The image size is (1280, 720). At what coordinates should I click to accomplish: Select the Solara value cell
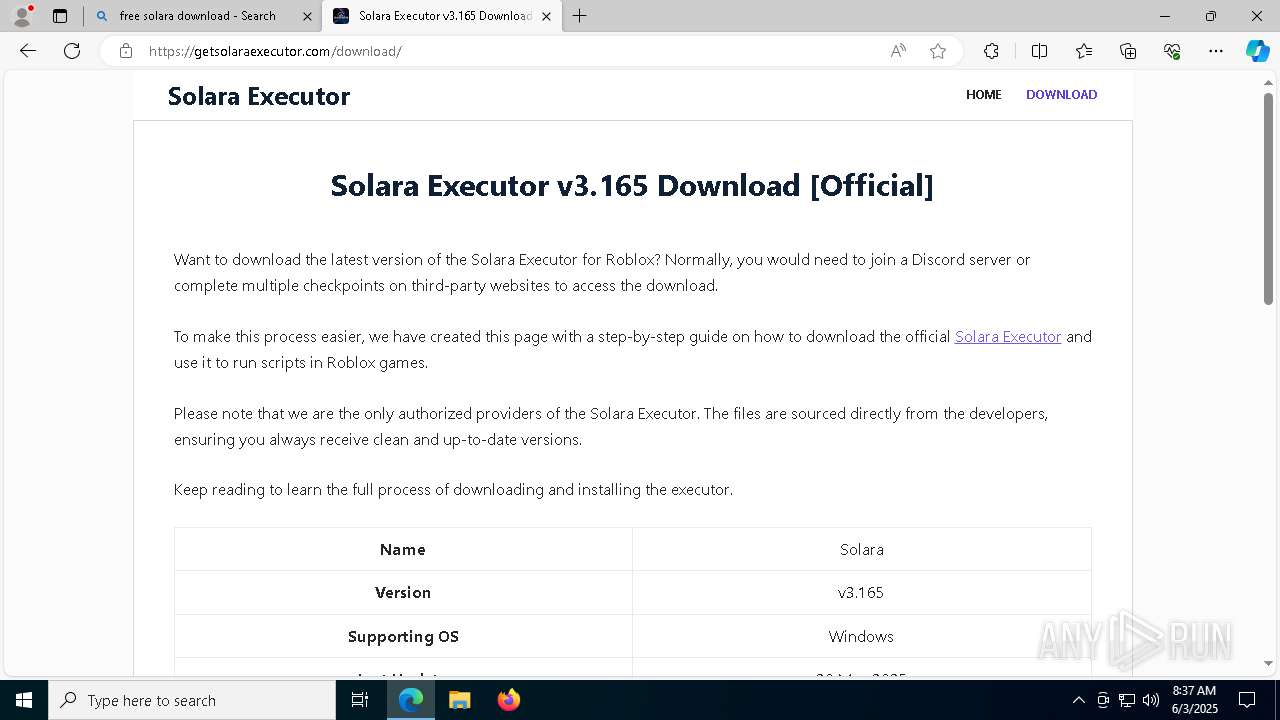[x=862, y=549]
